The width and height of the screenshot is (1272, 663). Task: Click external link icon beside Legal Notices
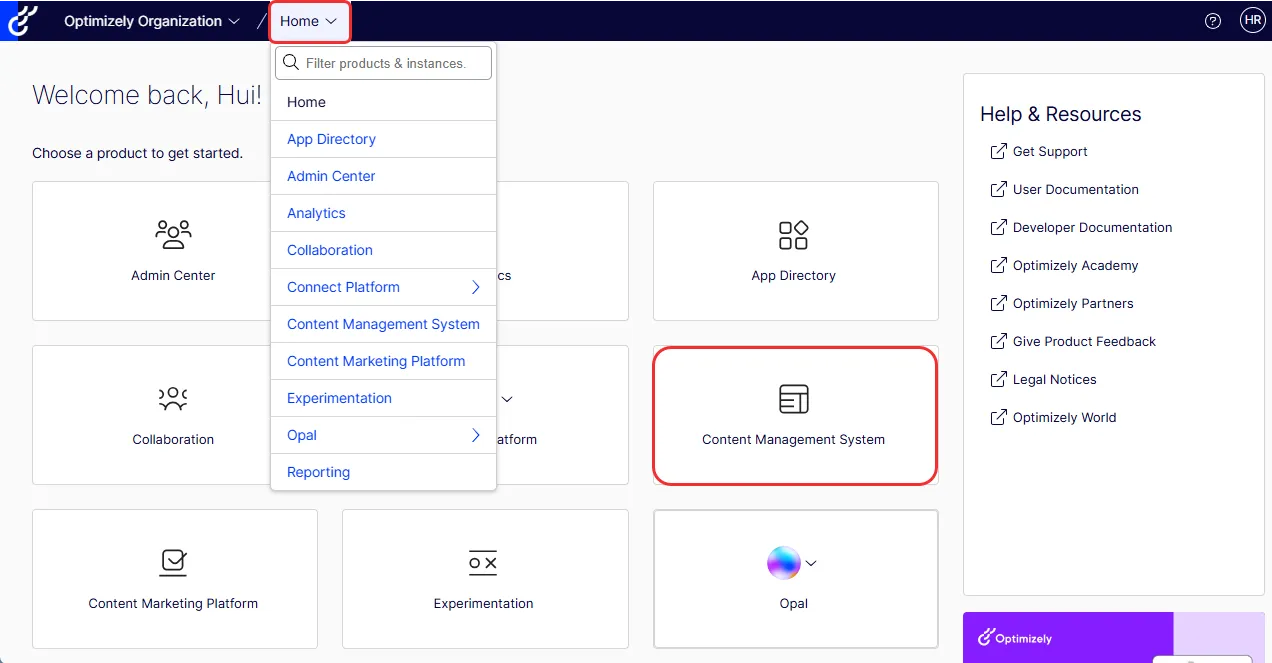point(998,379)
